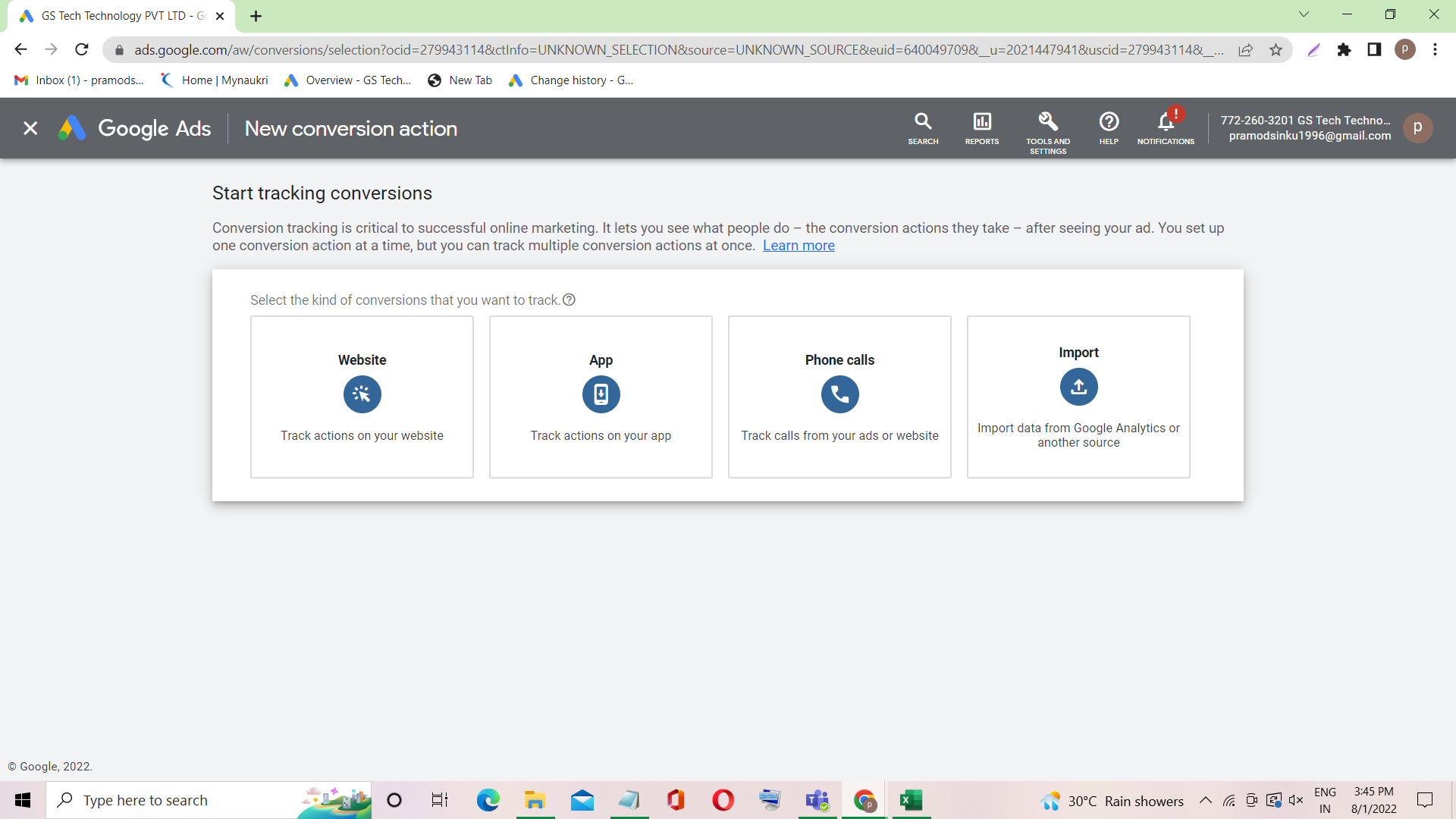Image resolution: width=1456 pixels, height=819 pixels.
Task: Click the Help question mark icon
Action: click(1109, 127)
